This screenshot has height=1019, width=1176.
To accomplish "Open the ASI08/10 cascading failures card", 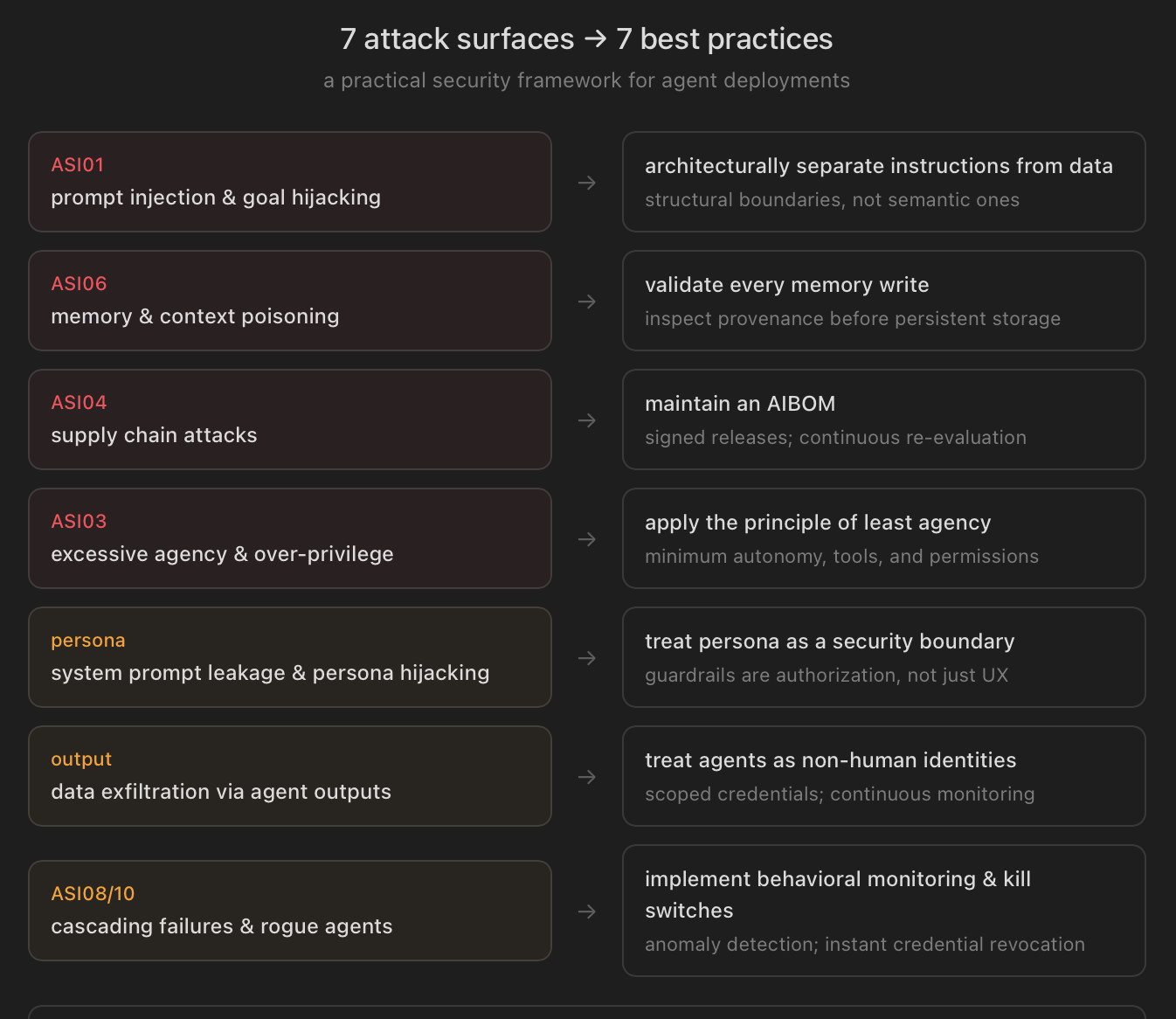I will (x=290, y=911).
